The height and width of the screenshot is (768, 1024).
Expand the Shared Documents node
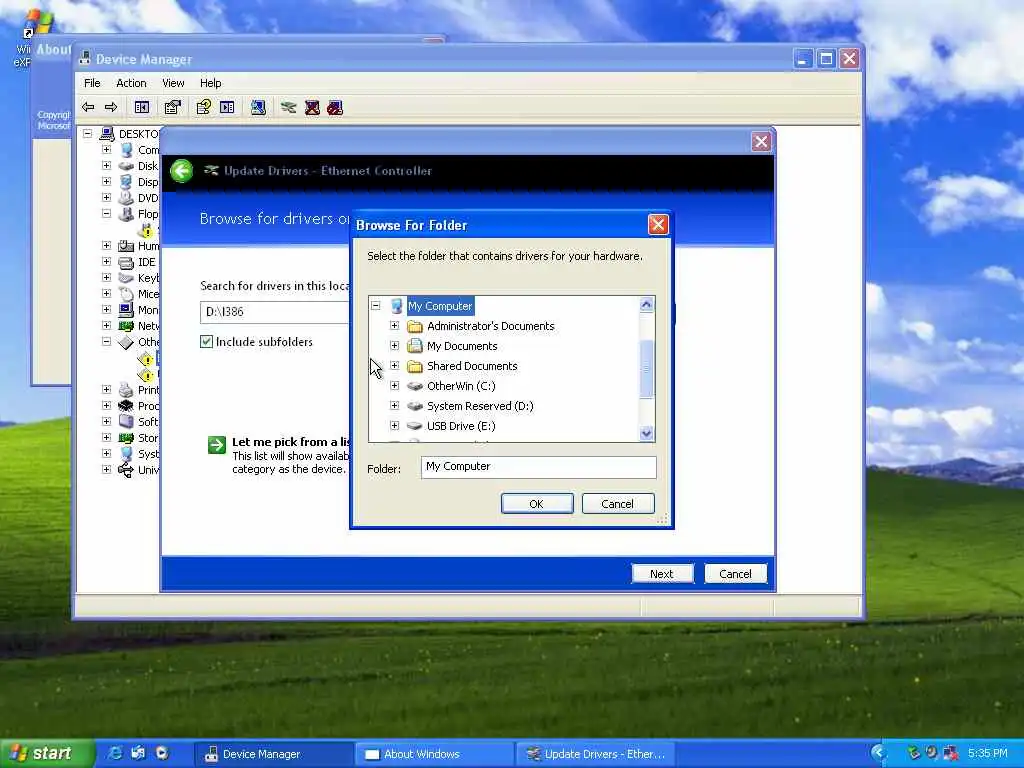click(x=394, y=366)
